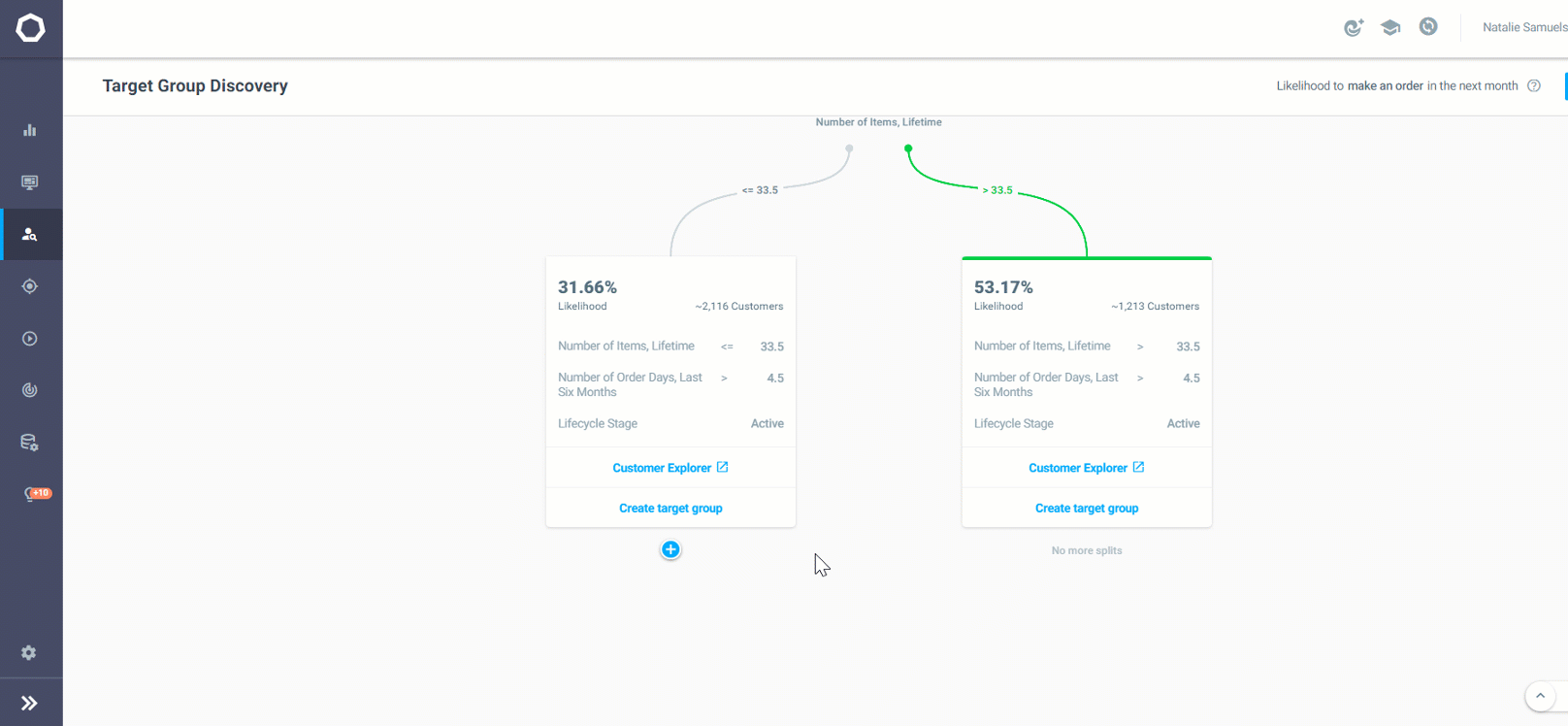
Task: Open the Natalie Samuels user menu
Action: pos(1524,27)
